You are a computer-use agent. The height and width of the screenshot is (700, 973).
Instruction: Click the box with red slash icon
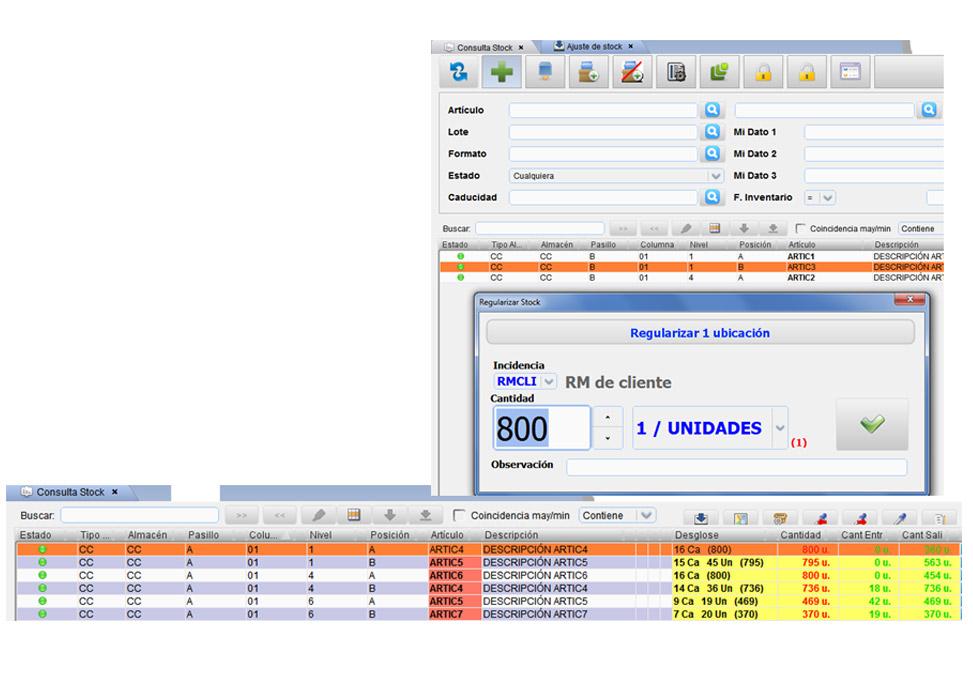(x=632, y=72)
